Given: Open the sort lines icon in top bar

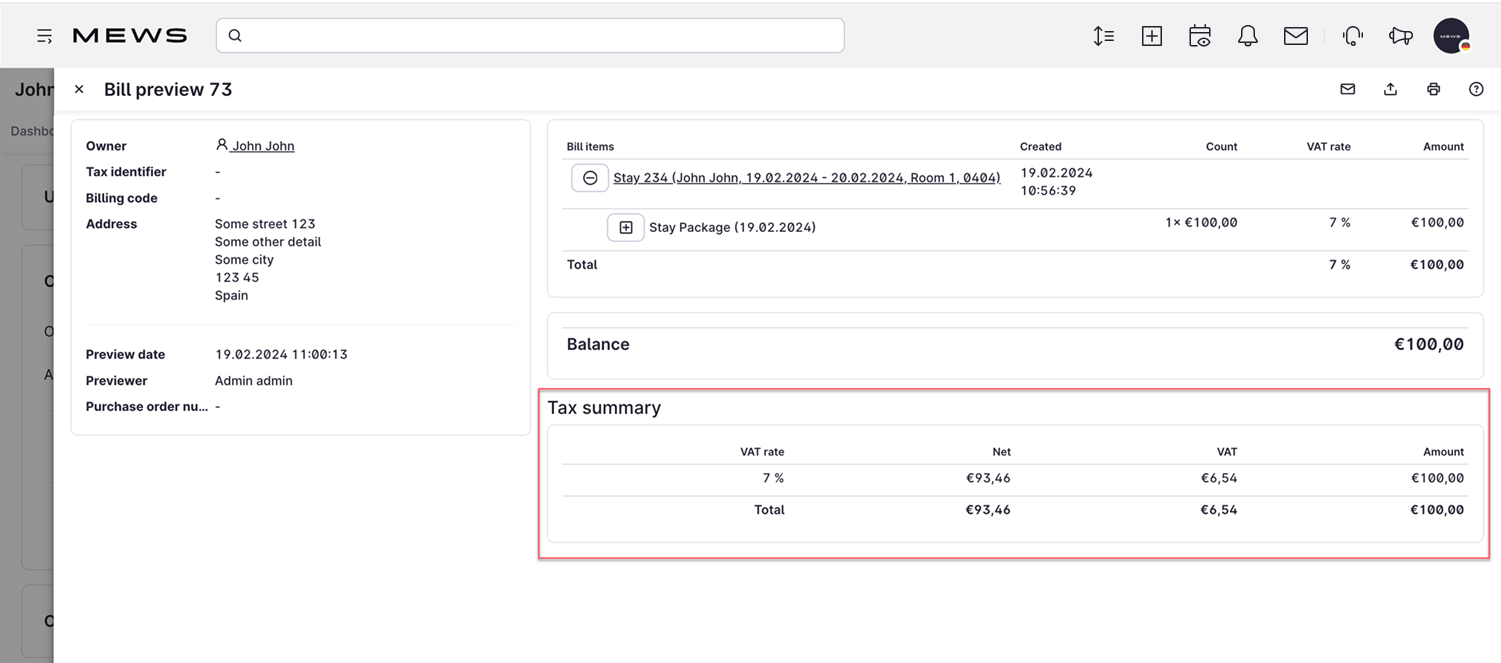Looking at the screenshot, I should coord(1104,36).
